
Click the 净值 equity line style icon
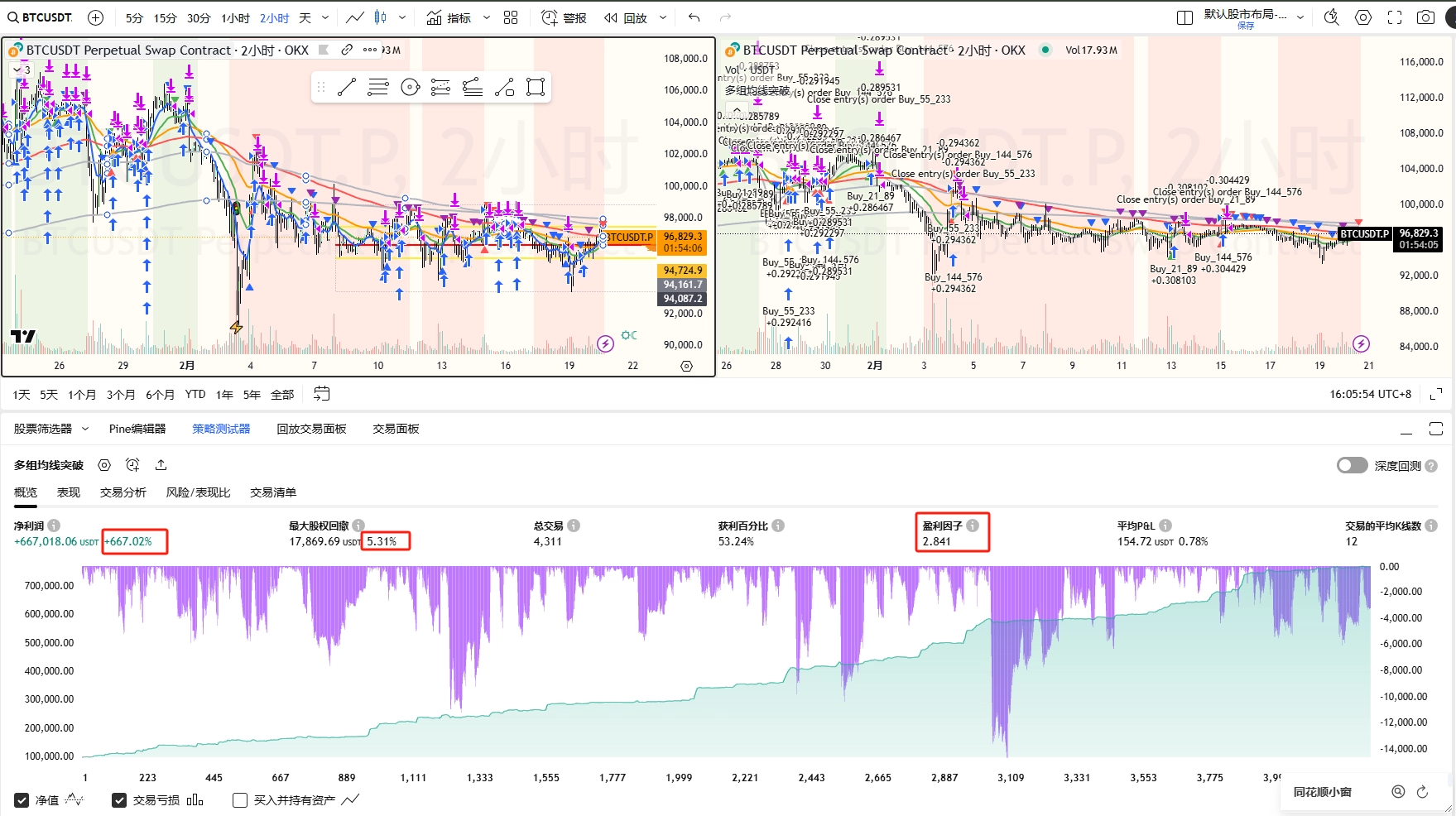click(x=74, y=800)
